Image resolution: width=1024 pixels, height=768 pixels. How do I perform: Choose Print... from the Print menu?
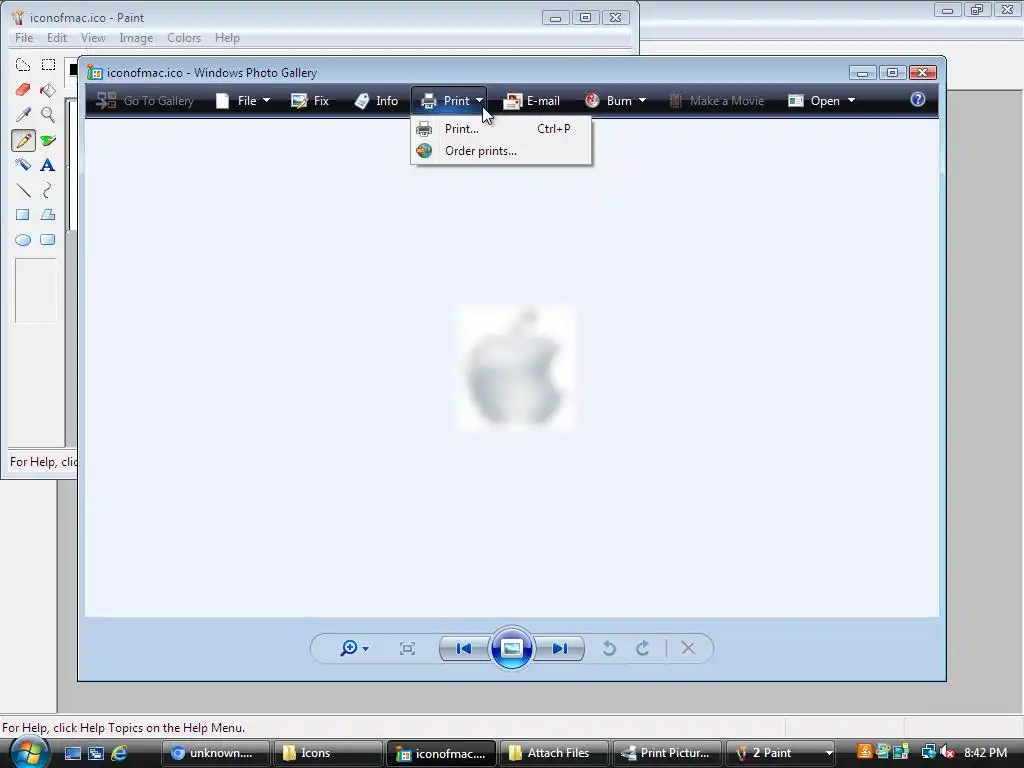click(501, 129)
